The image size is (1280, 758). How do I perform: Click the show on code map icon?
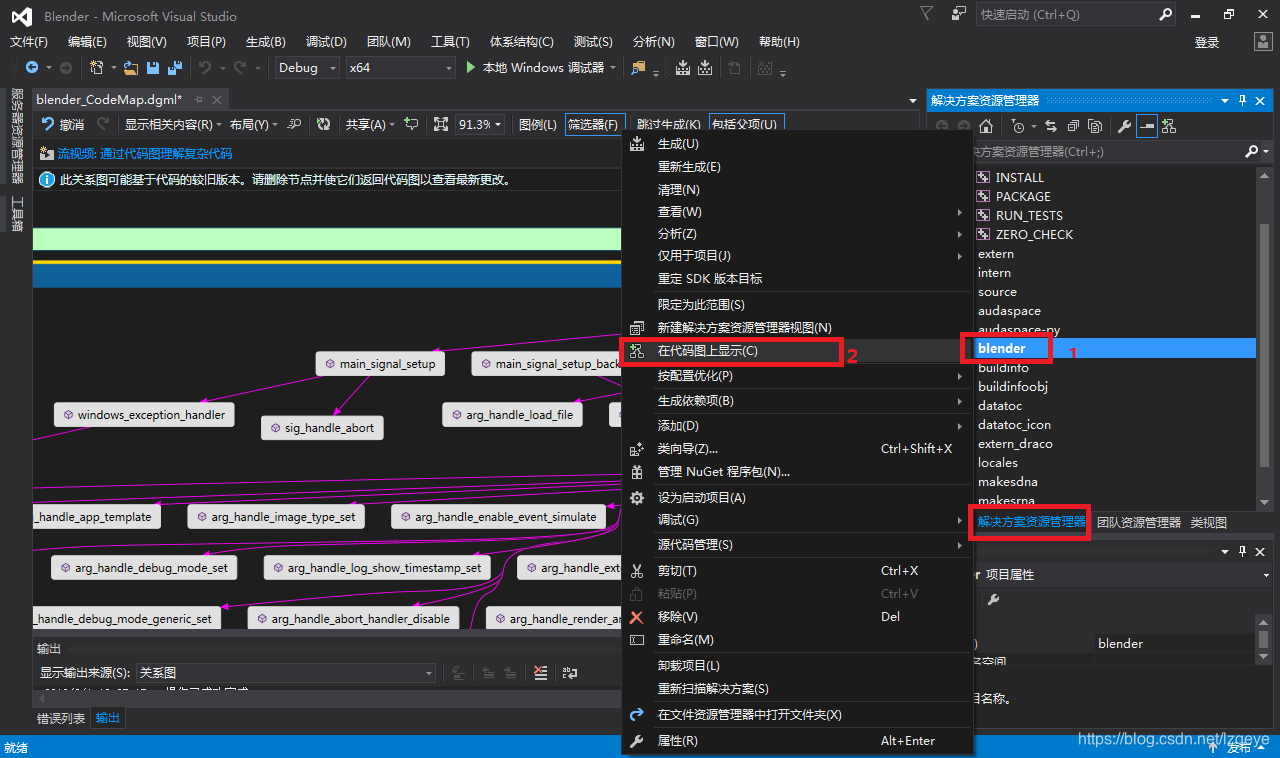click(1168, 126)
